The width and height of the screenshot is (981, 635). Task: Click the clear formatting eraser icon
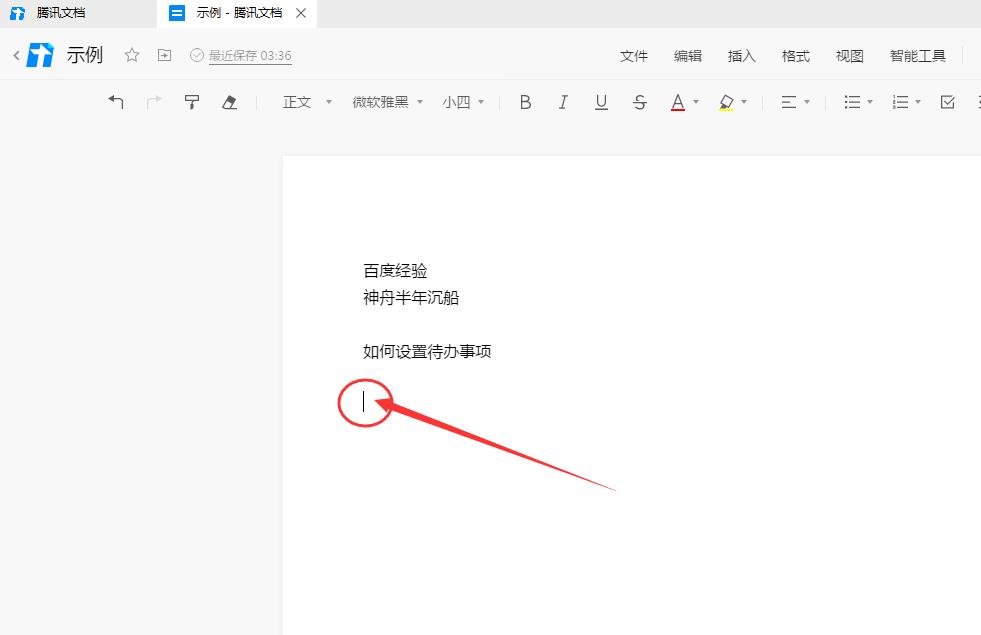[x=229, y=101]
